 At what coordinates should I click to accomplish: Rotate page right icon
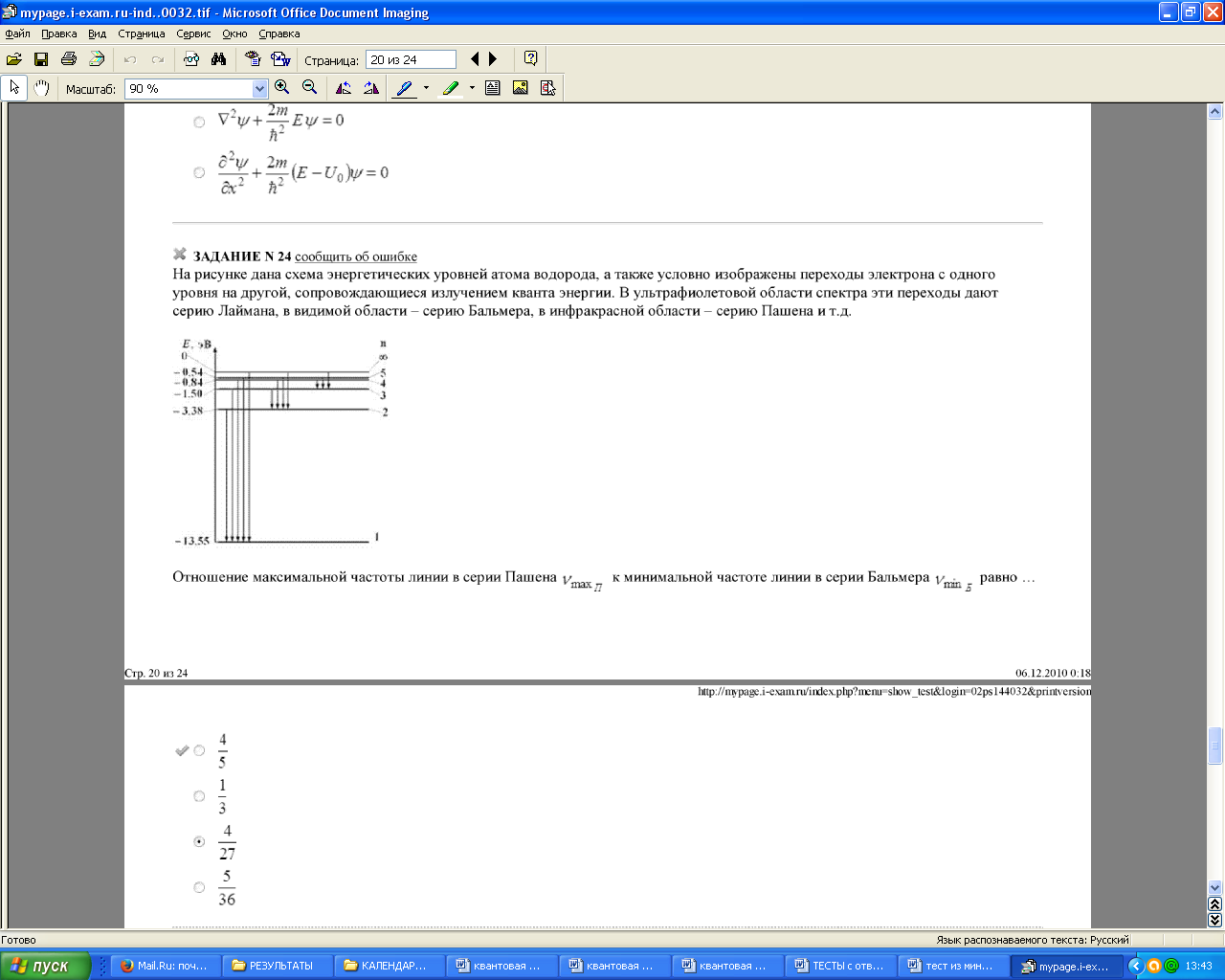coord(371,88)
